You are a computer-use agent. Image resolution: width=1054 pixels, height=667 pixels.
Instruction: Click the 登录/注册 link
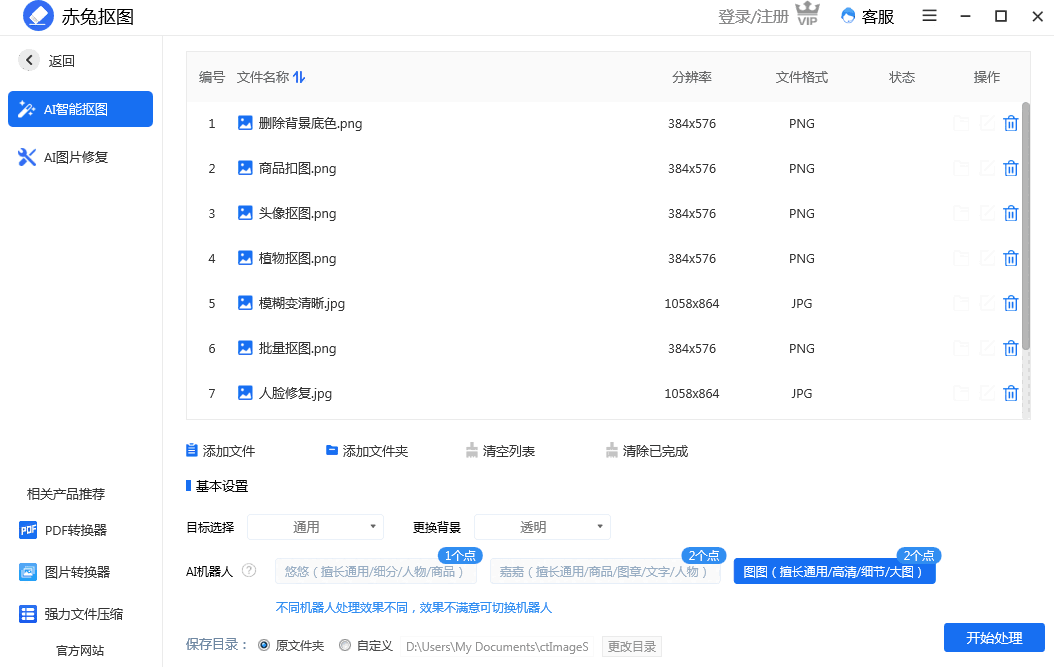click(755, 16)
